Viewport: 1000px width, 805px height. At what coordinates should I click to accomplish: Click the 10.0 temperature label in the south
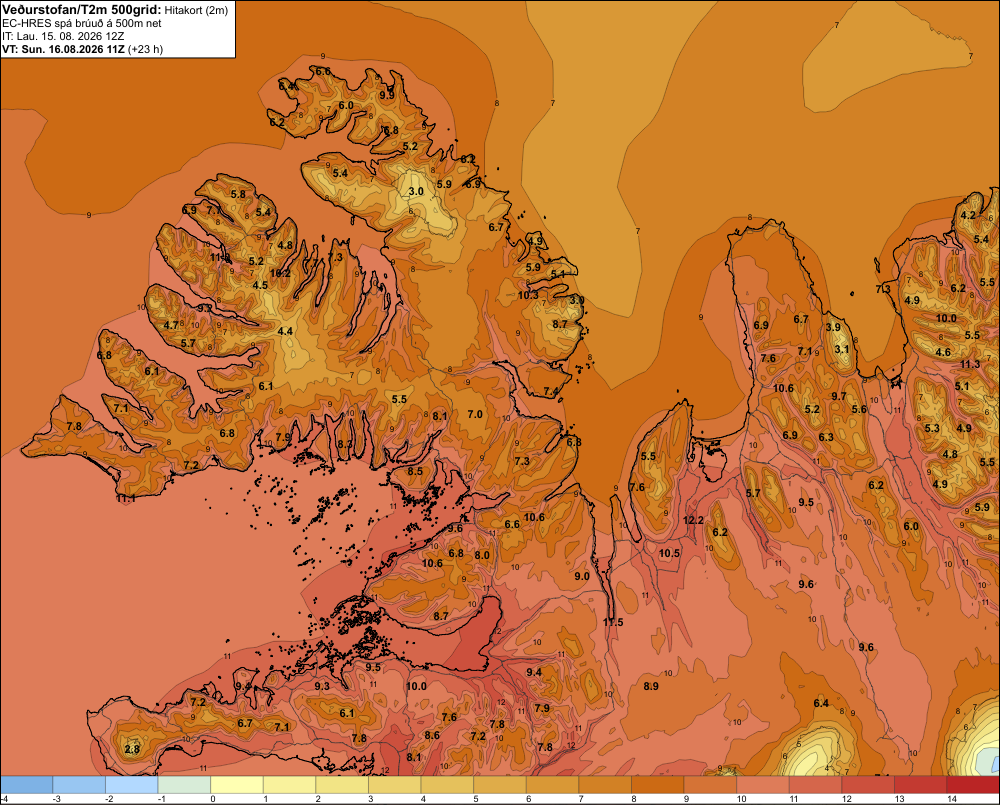(416, 686)
